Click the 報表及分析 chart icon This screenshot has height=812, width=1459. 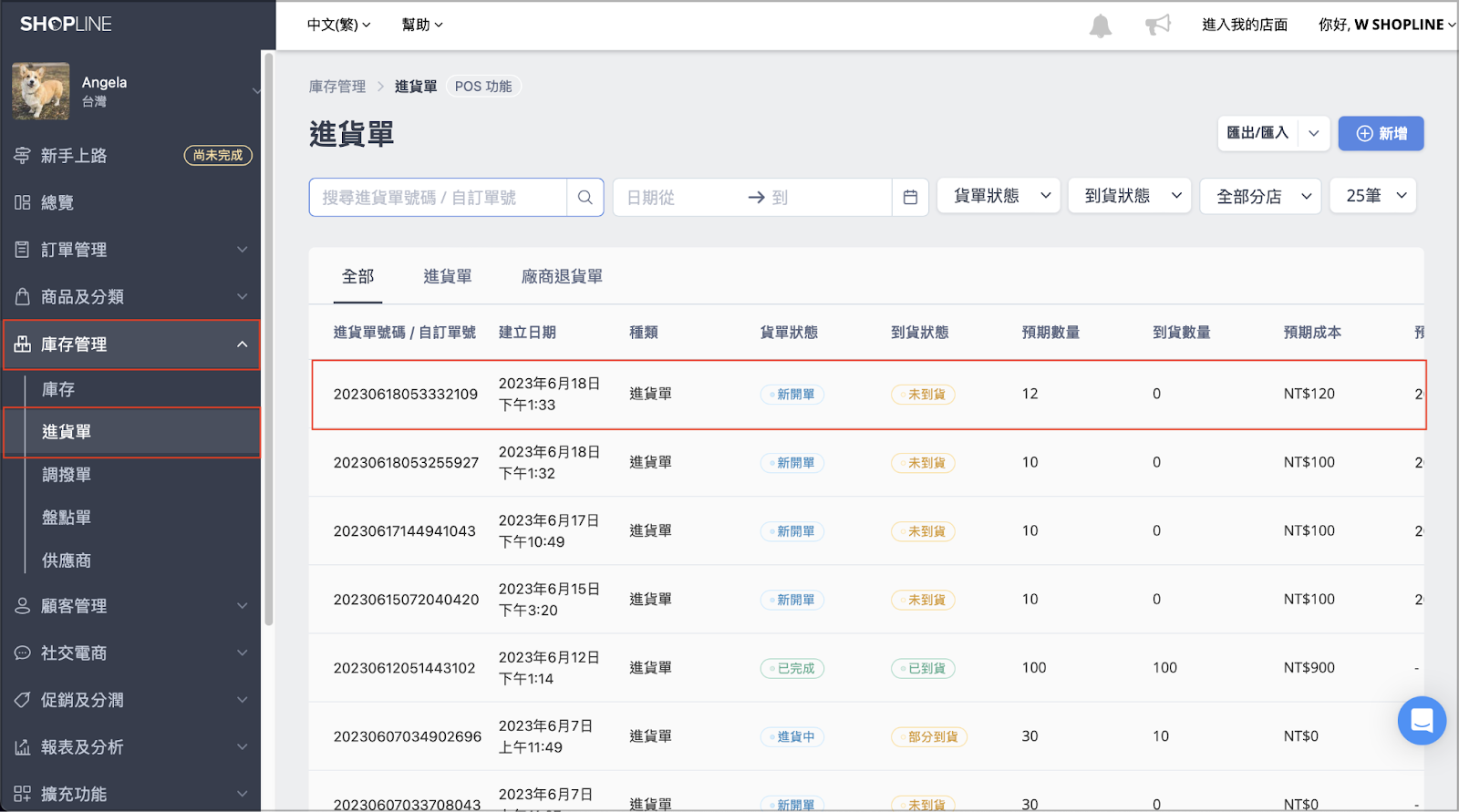tap(23, 747)
